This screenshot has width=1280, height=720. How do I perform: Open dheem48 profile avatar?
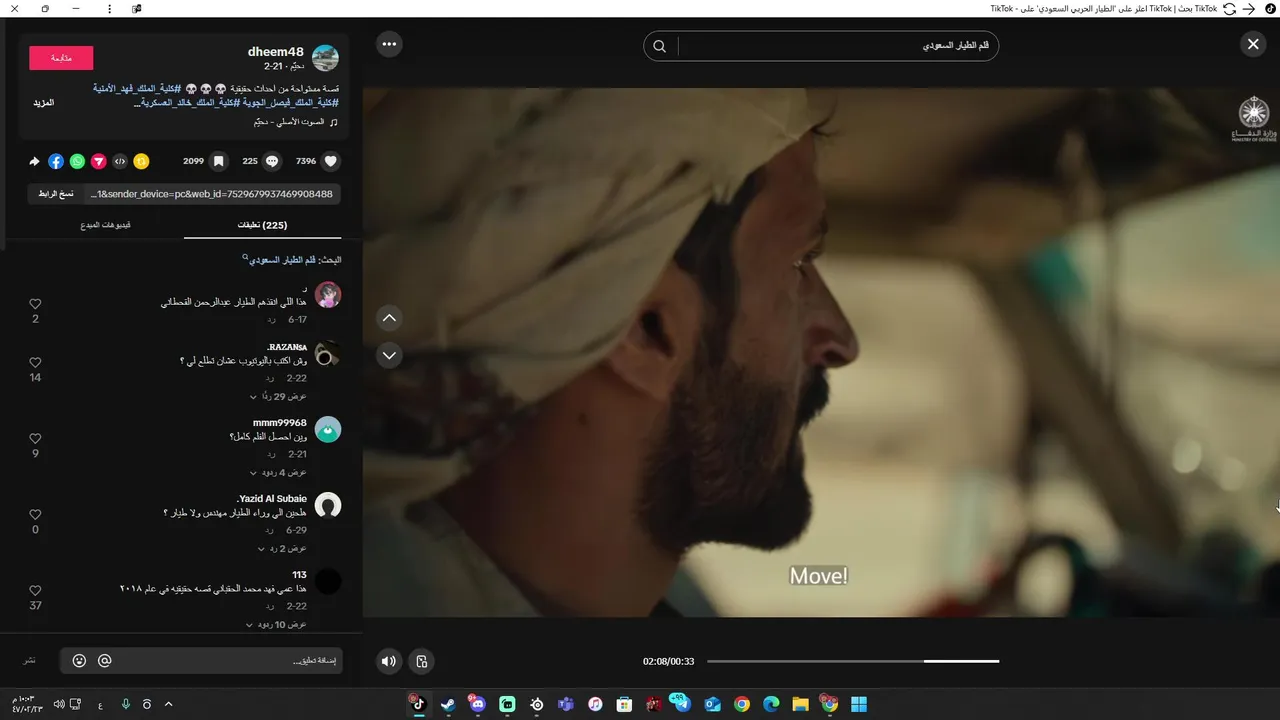click(325, 58)
